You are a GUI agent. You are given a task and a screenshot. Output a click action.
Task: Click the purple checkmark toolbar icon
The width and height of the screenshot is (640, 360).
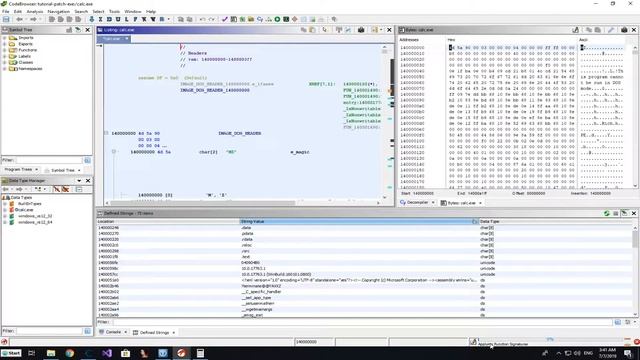(224, 19)
